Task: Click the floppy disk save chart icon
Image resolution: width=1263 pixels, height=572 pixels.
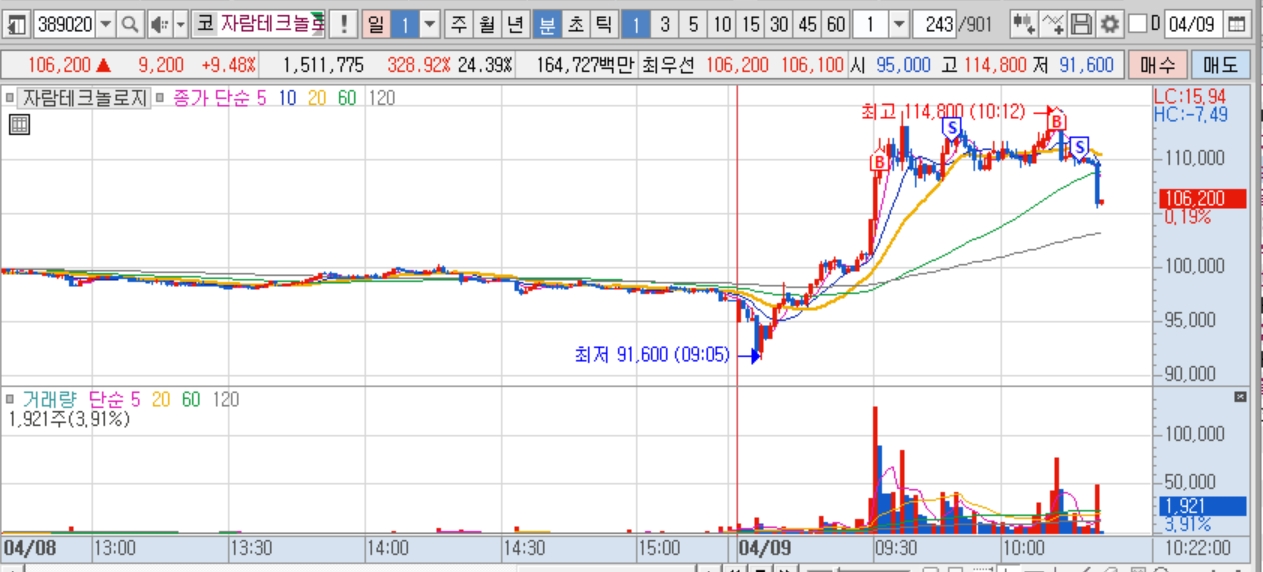Action: pos(1081,23)
